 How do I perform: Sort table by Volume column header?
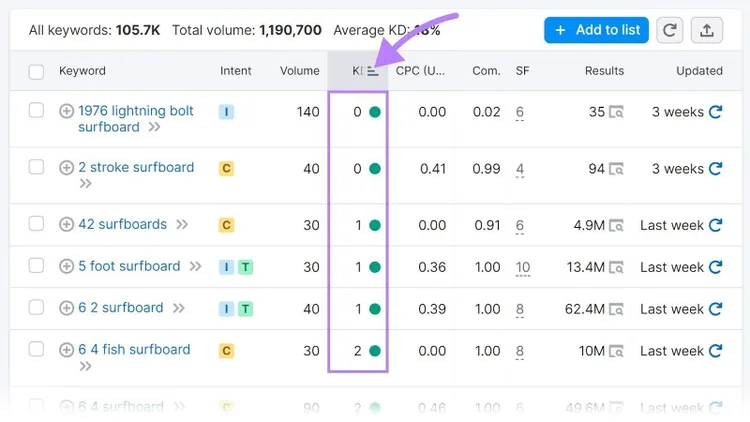point(299,71)
